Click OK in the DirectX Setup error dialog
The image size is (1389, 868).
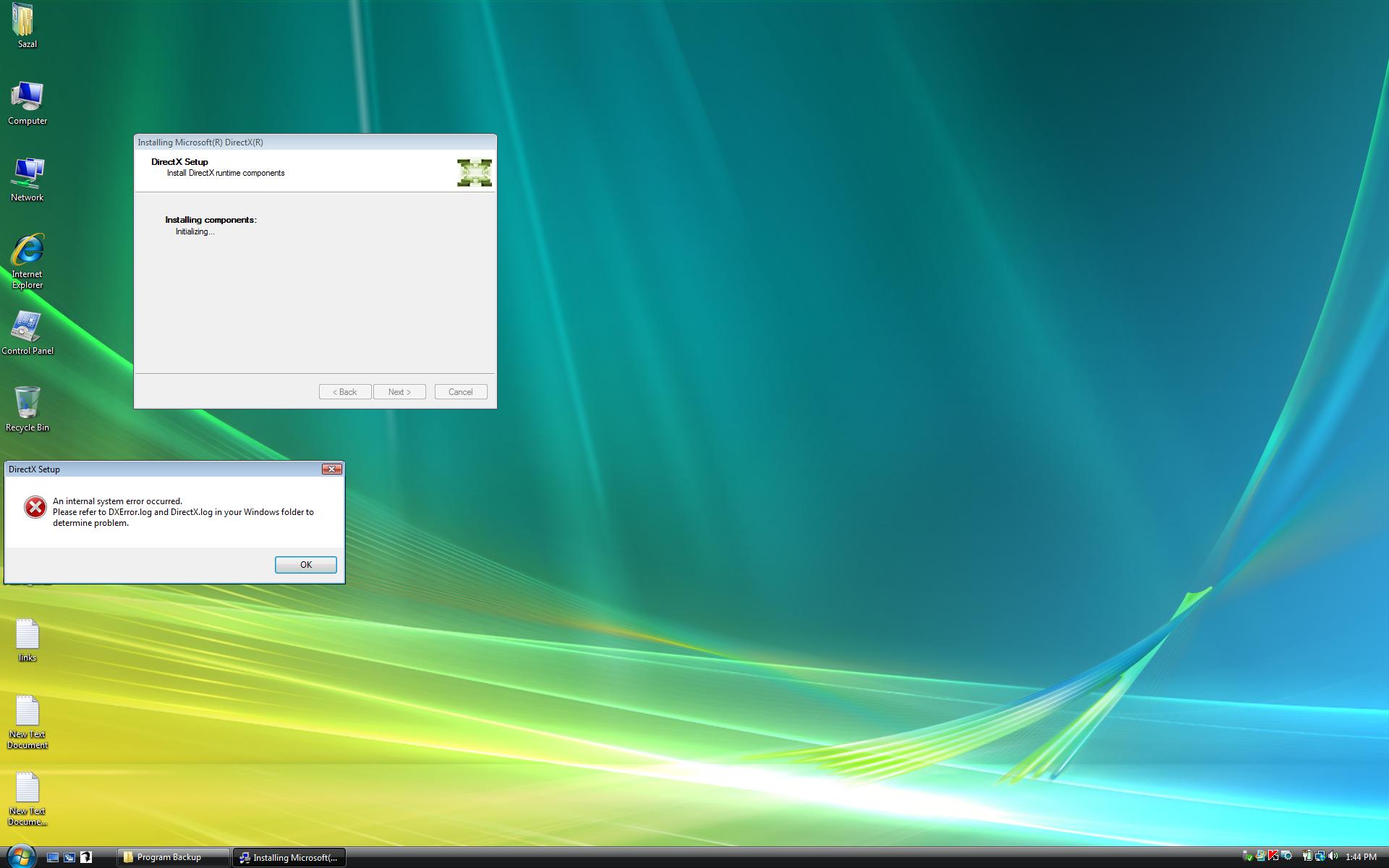305,564
